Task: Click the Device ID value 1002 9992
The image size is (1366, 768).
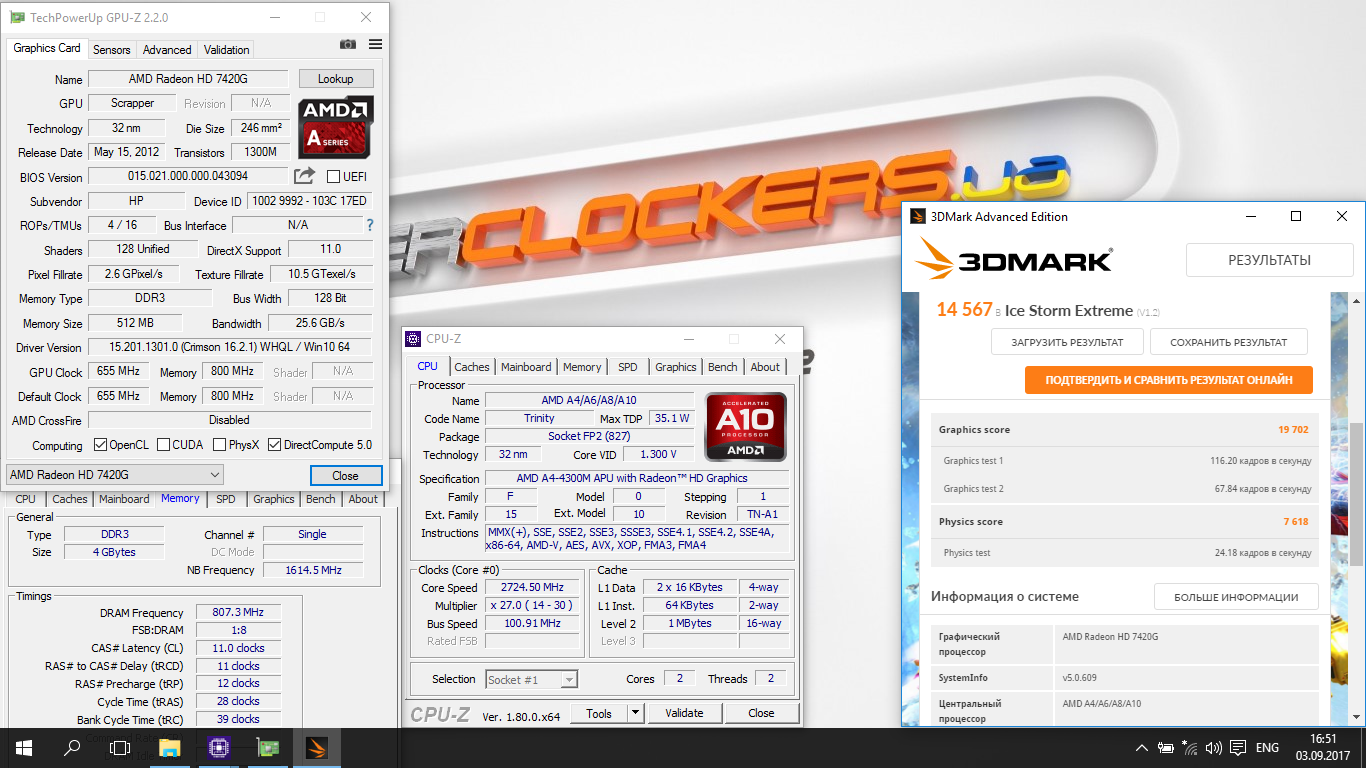Action: click(309, 201)
